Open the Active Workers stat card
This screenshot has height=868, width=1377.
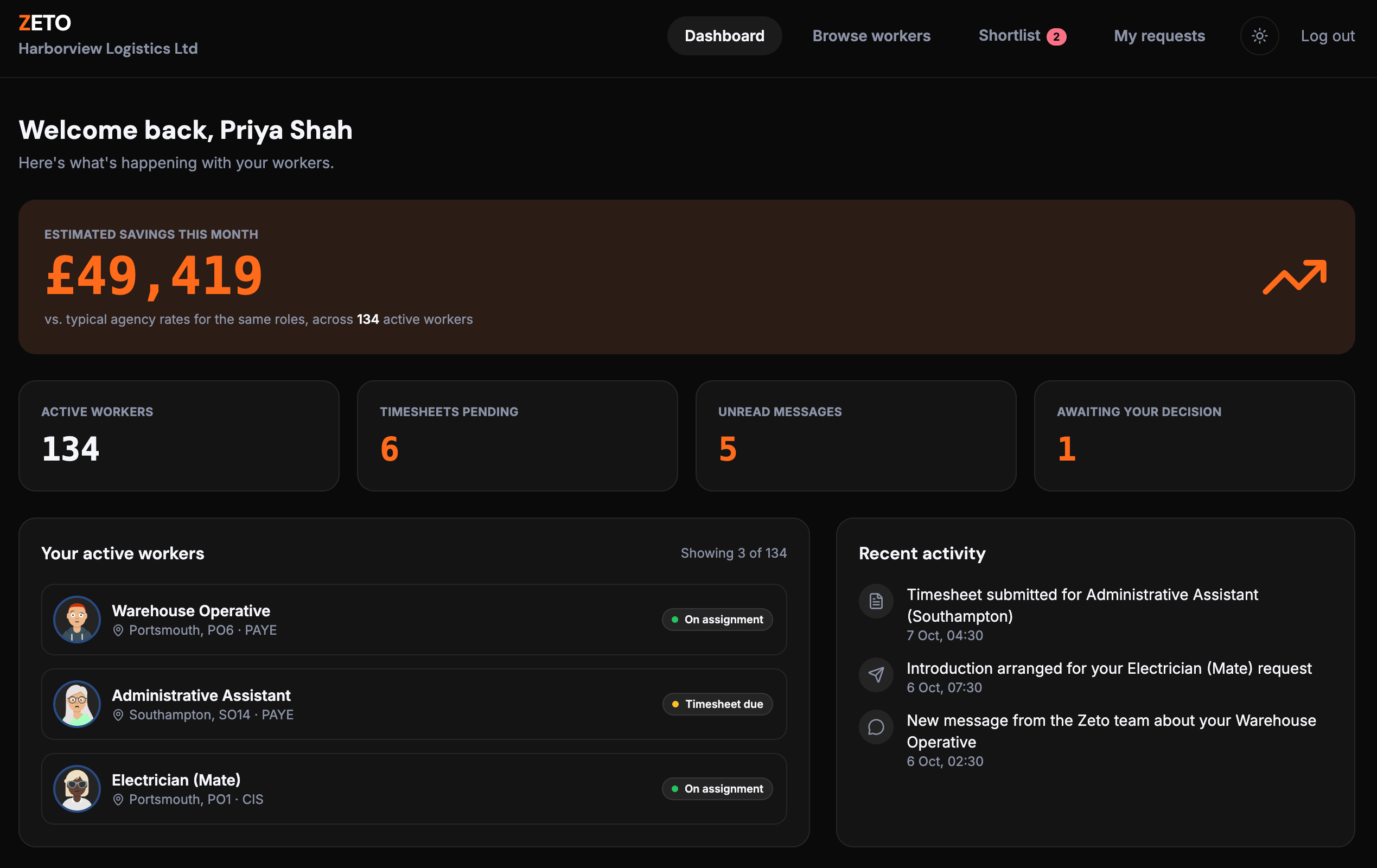(179, 436)
